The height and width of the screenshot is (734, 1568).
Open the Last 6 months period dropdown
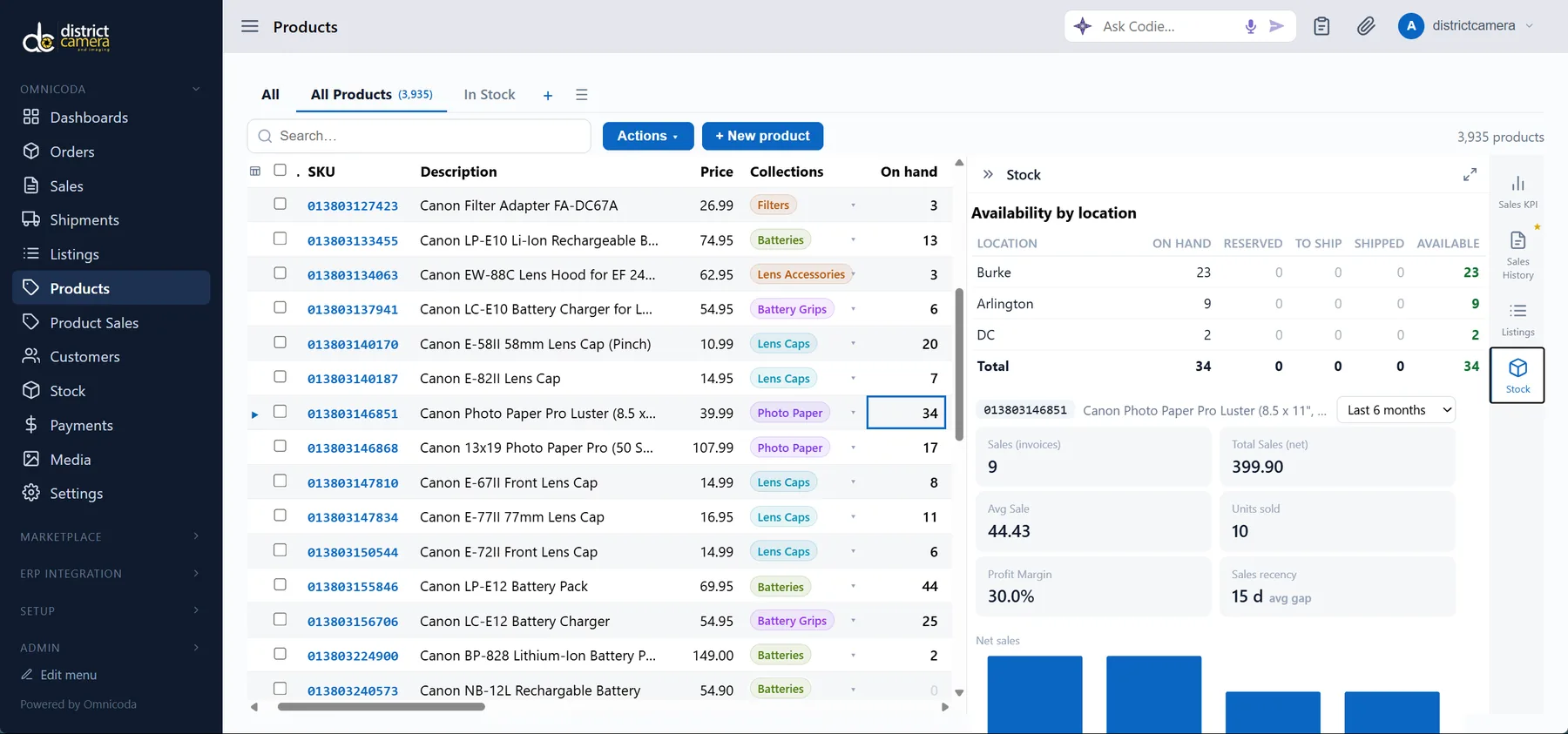pos(1396,410)
